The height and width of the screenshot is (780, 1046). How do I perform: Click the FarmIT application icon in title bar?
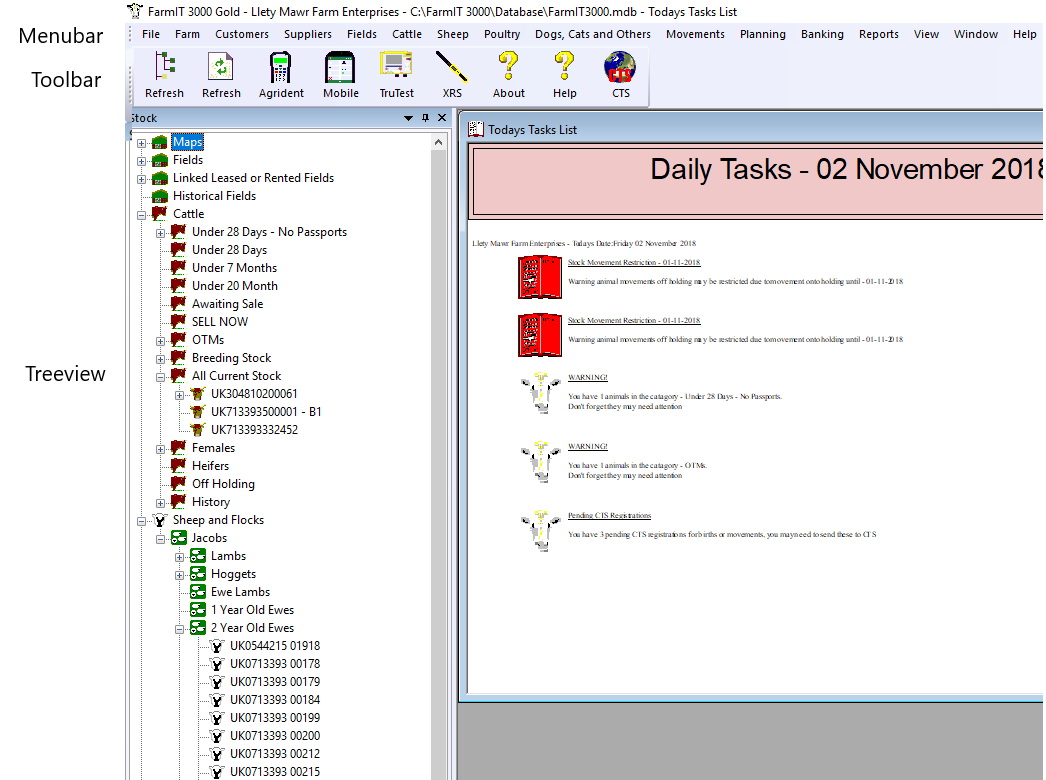[x=135, y=11]
